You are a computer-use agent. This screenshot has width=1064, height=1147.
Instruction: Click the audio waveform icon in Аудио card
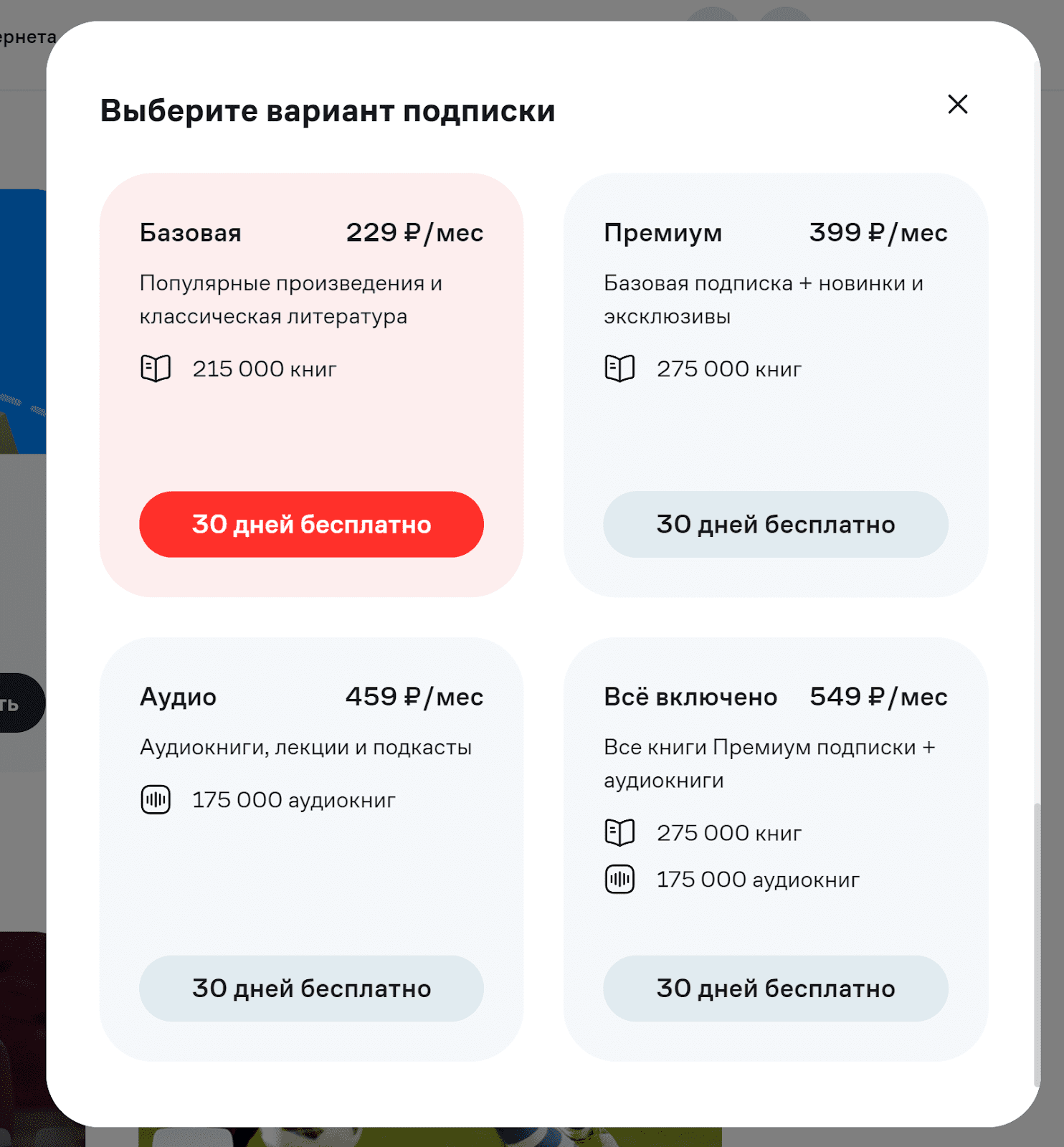156,799
